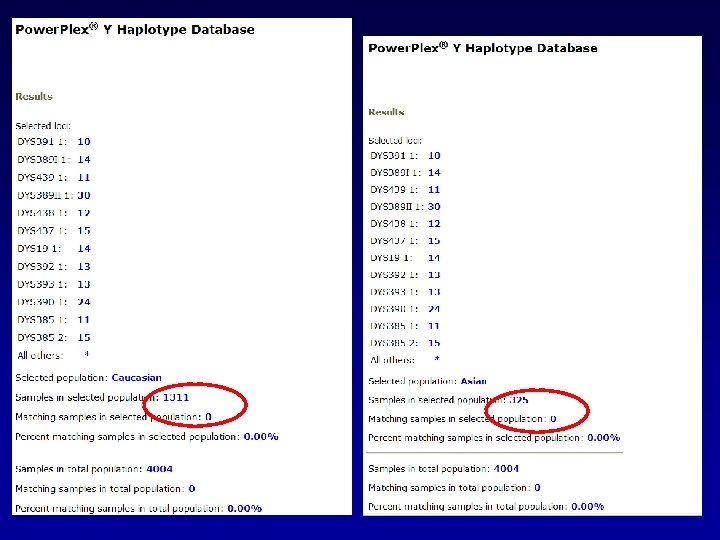Image resolution: width=720 pixels, height=540 pixels.
Task: Select the DYS439 value 11 in the Caucasian panel
Action: click(x=84, y=177)
